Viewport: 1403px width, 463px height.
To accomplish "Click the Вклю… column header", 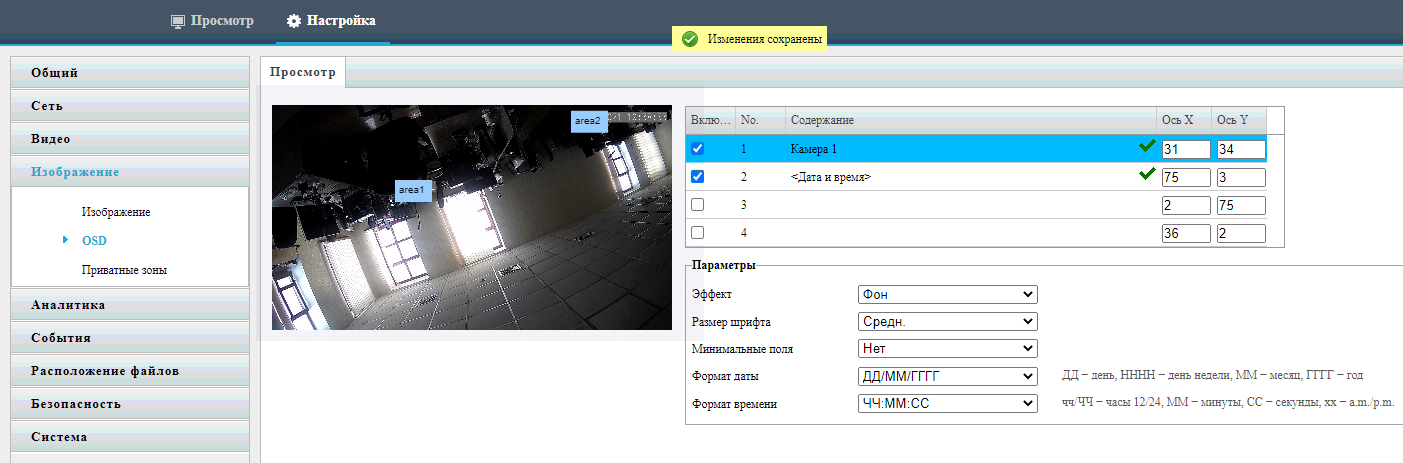I will (x=710, y=120).
